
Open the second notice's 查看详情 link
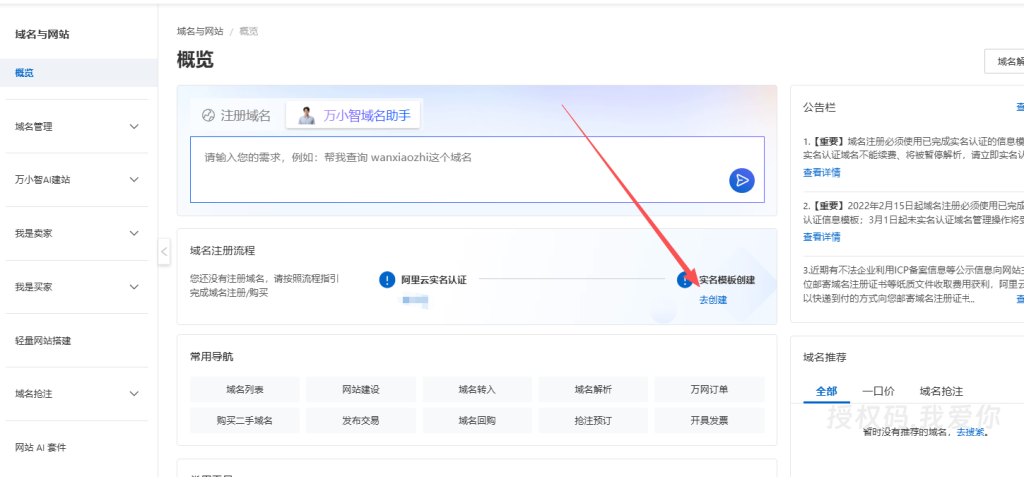pyautogui.click(x=822, y=237)
